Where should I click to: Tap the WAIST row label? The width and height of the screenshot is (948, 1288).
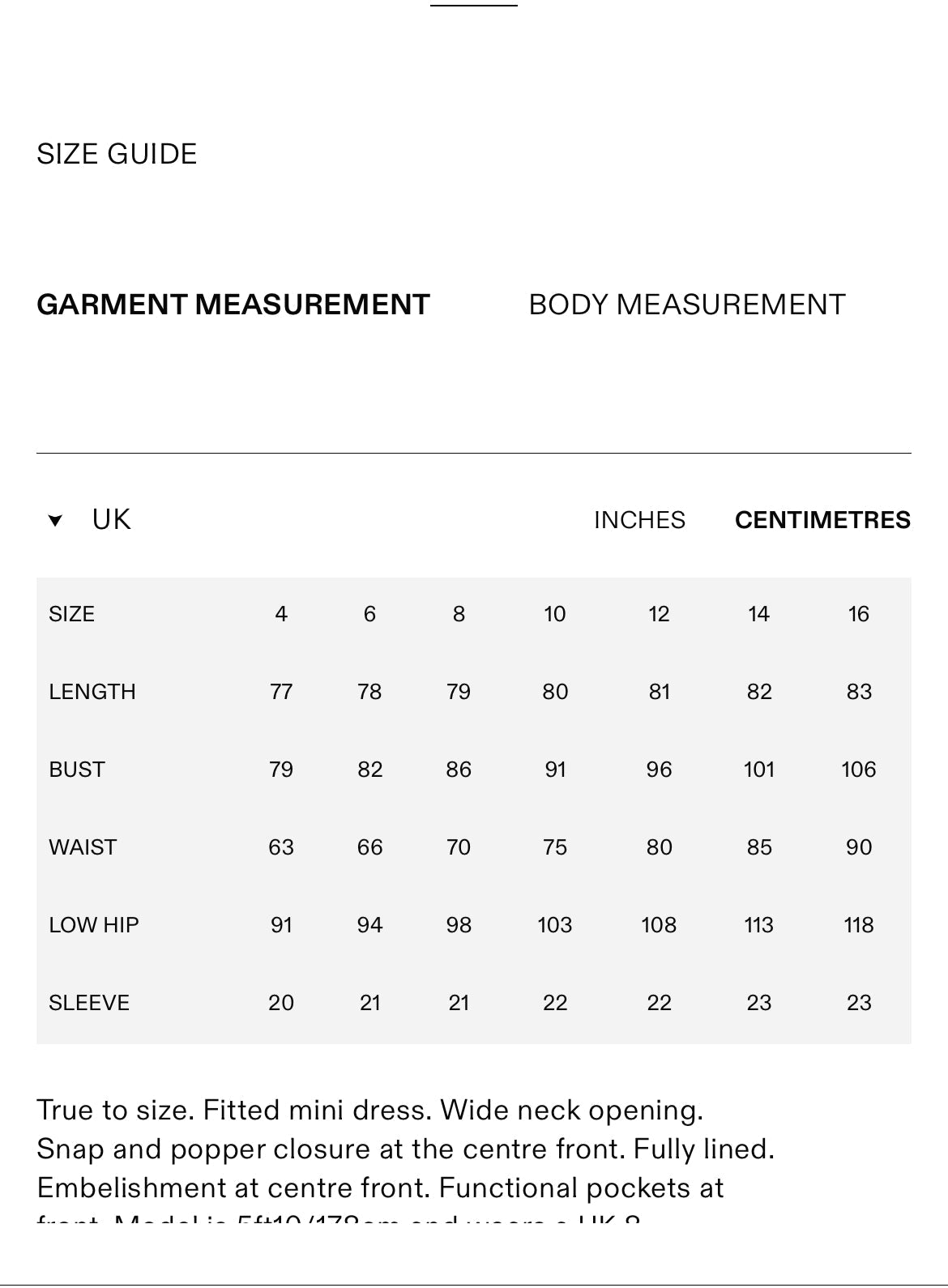coord(83,847)
